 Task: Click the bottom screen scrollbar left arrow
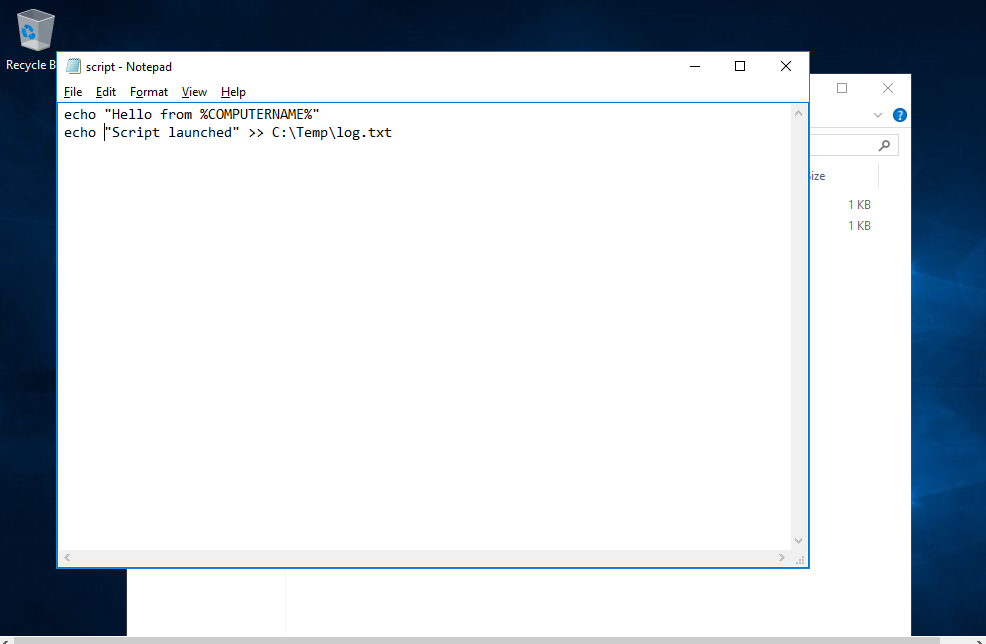tap(5, 640)
